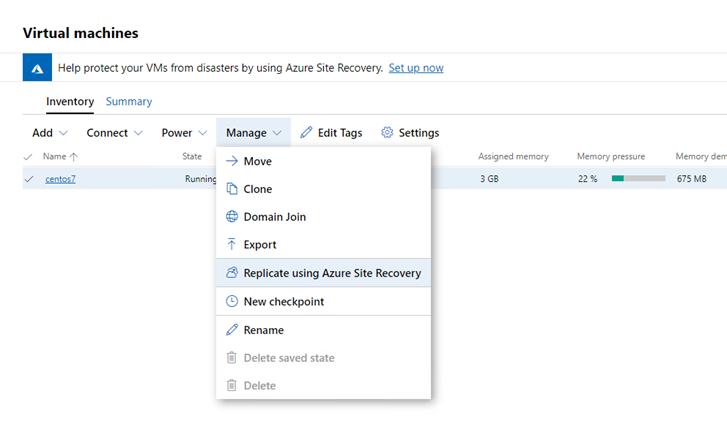This screenshot has width=727, height=429.
Task: Open the Power dropdown
Action: tap(184, 133)
